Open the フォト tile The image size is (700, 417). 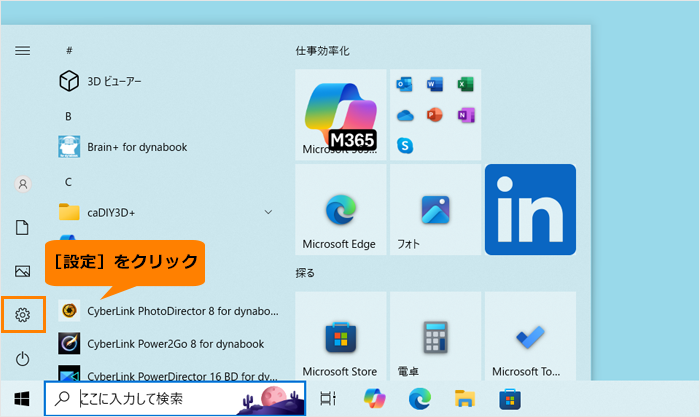click(x=436, y=209)
